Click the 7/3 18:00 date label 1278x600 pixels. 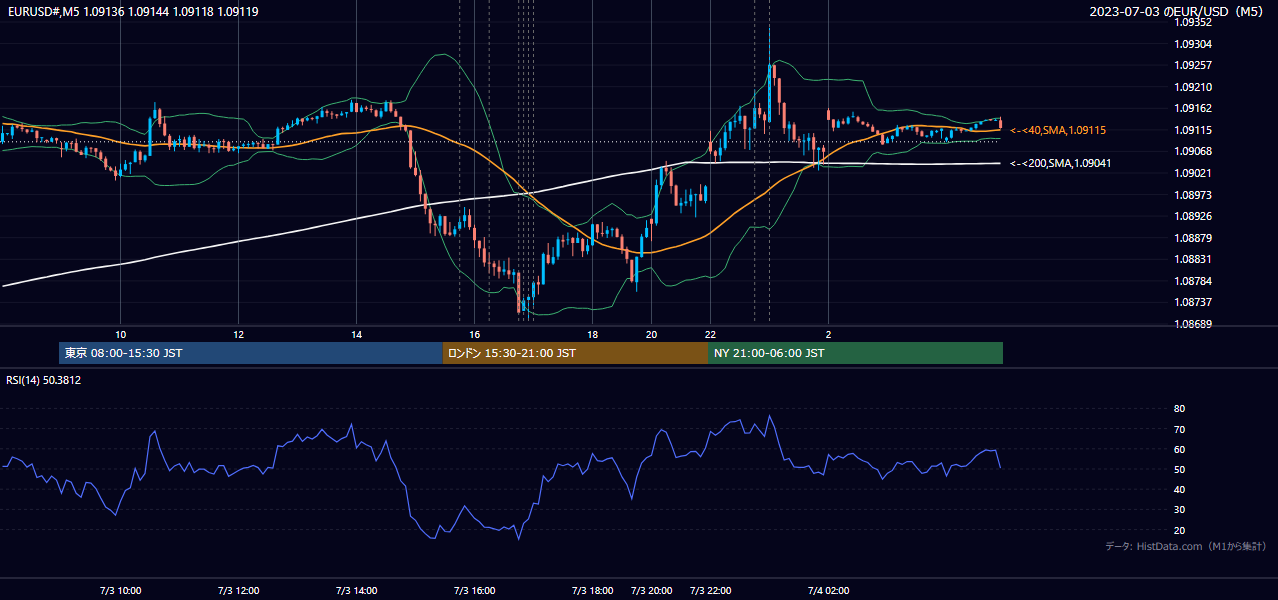pyautogui.click(x=593, y=591)
